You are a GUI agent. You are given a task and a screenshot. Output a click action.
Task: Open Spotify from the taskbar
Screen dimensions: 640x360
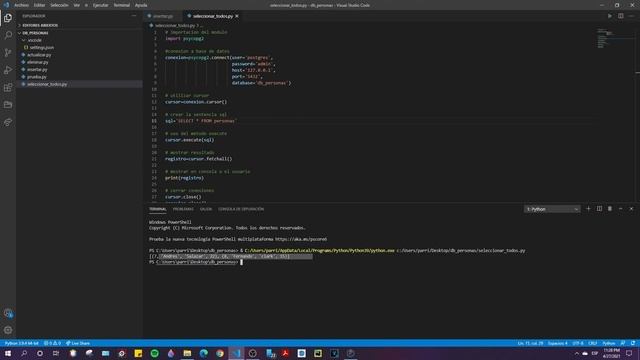click(154, 353)
